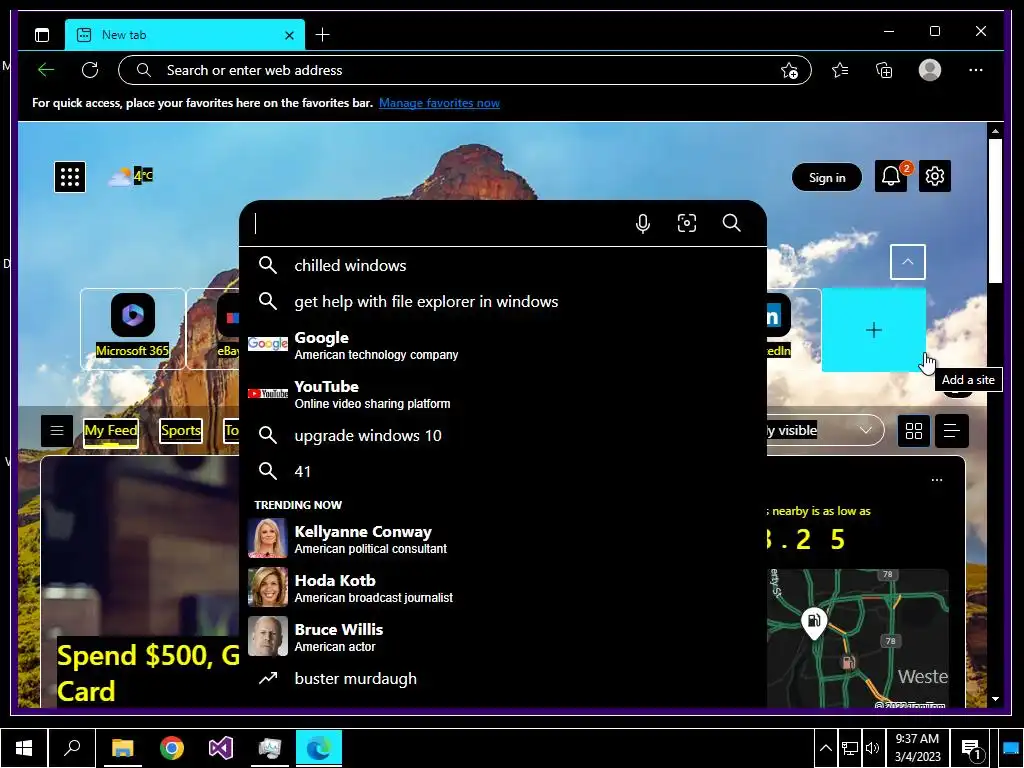This screenshot has height=768, width=1024.
Task: Focus the Search or enter web address bar
Action: tap(464, 70)
